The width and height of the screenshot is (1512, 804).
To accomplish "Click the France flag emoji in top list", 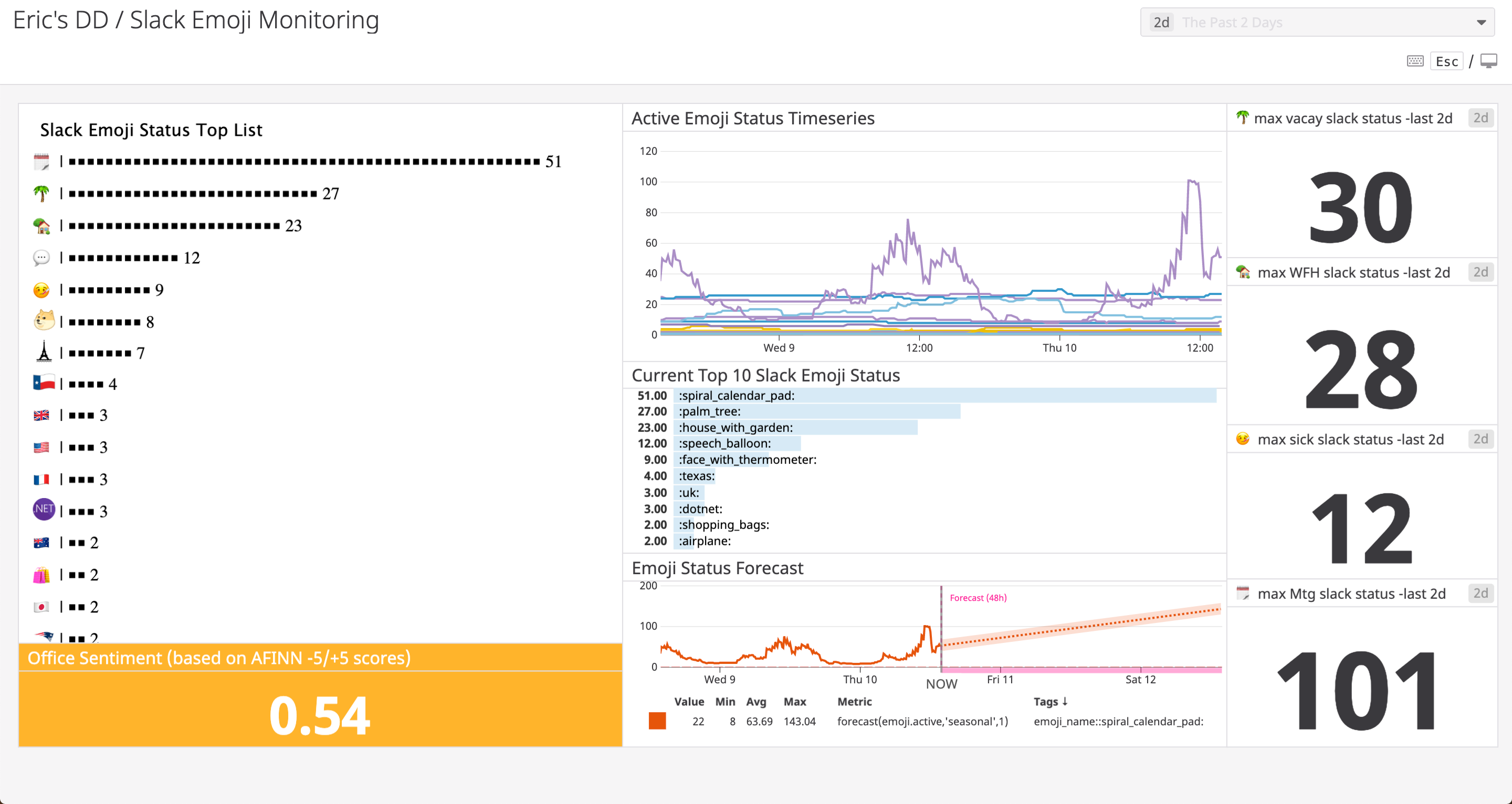I will click(41, 480).
